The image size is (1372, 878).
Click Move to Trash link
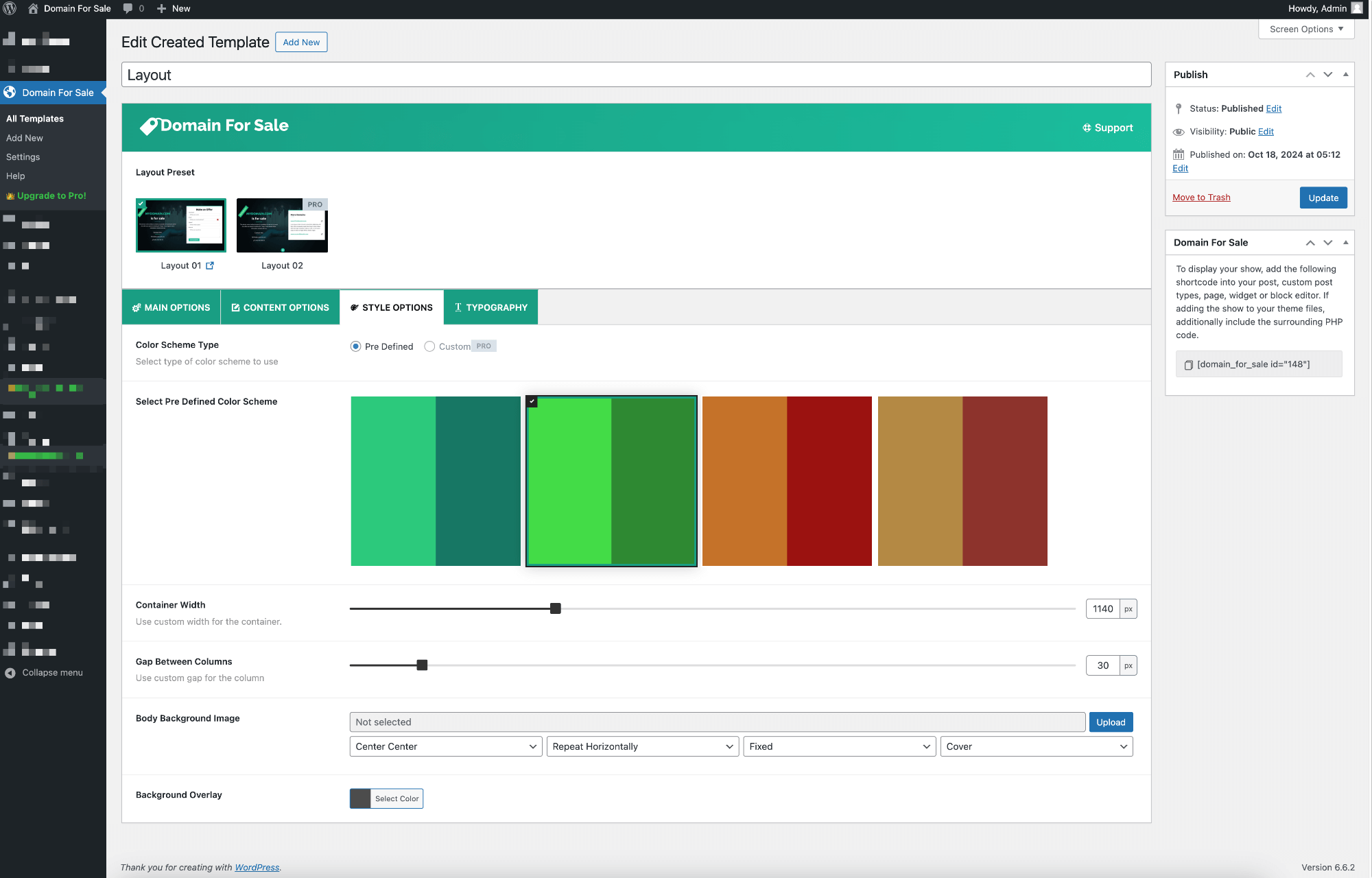pyautogui.click(x=1201, y=198)
